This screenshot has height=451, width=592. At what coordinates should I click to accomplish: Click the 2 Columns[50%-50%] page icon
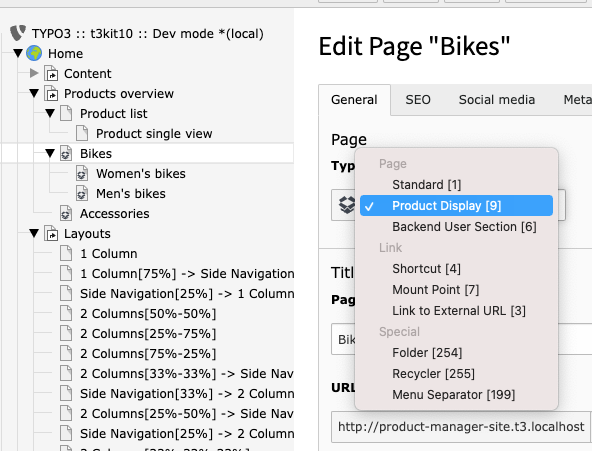[66, 313]
